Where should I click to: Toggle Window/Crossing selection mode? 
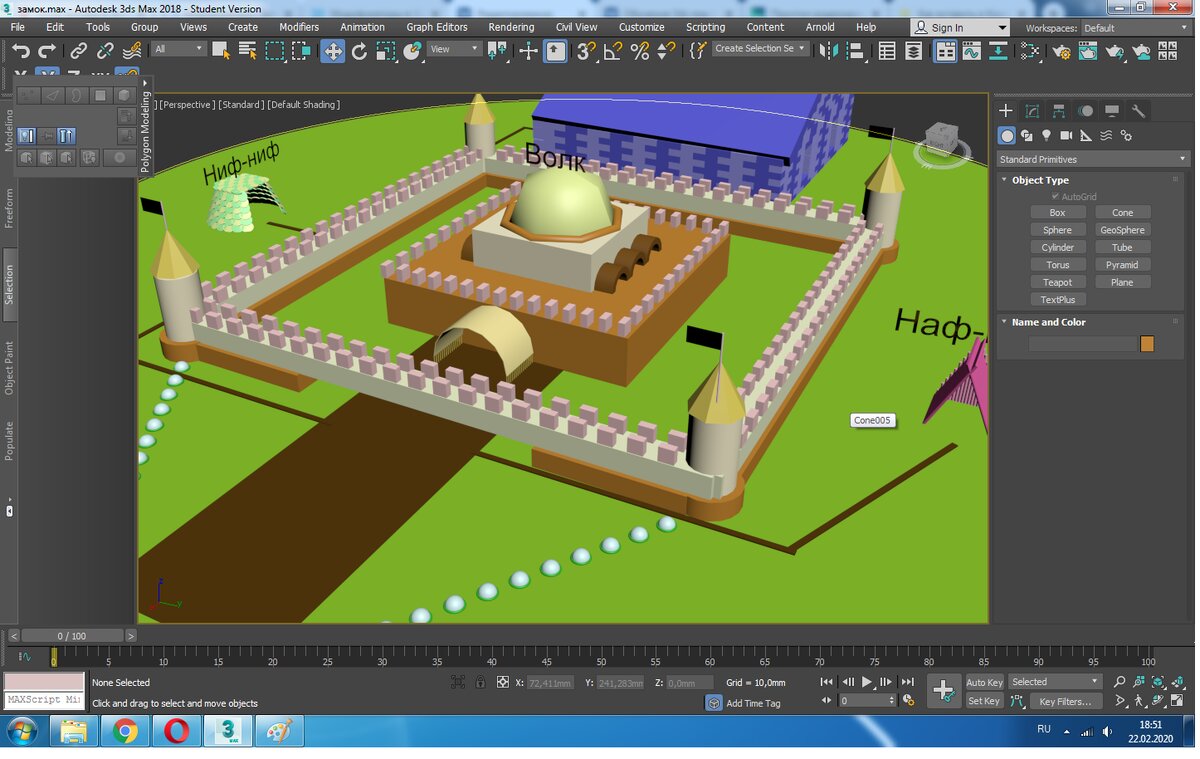(x=301, y=51)
